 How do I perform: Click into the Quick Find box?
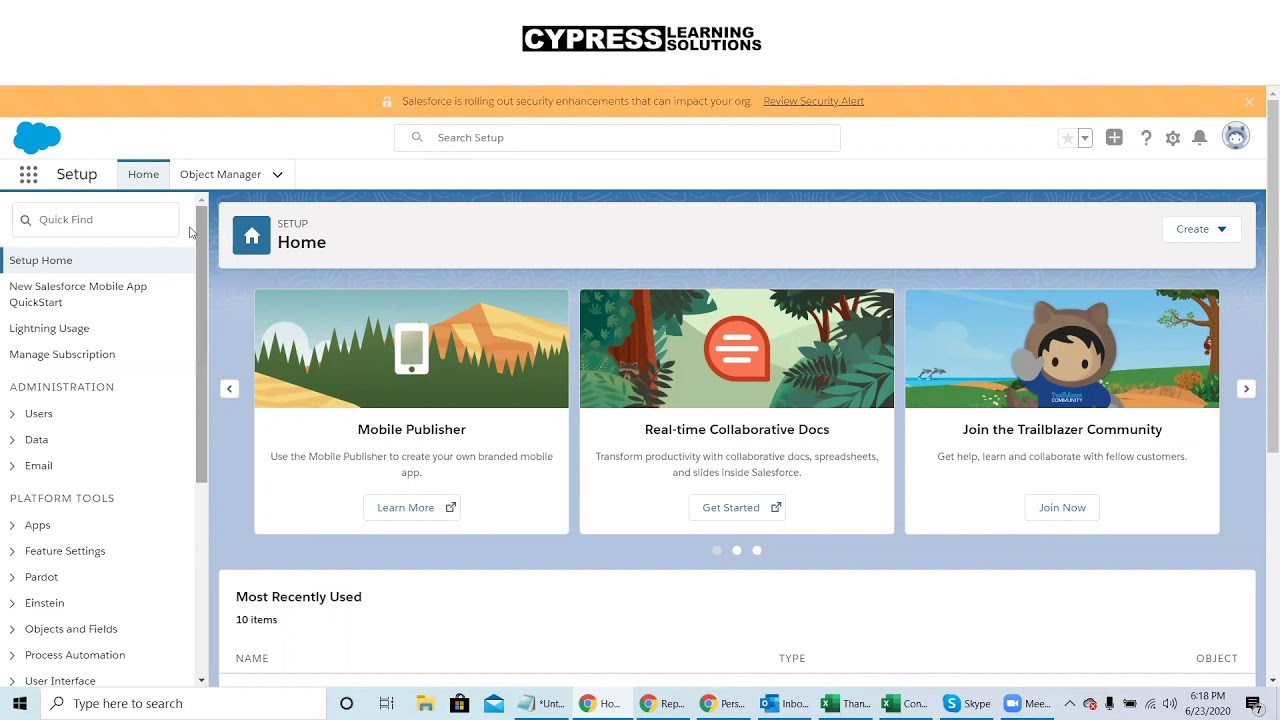(x=96, y=220)
